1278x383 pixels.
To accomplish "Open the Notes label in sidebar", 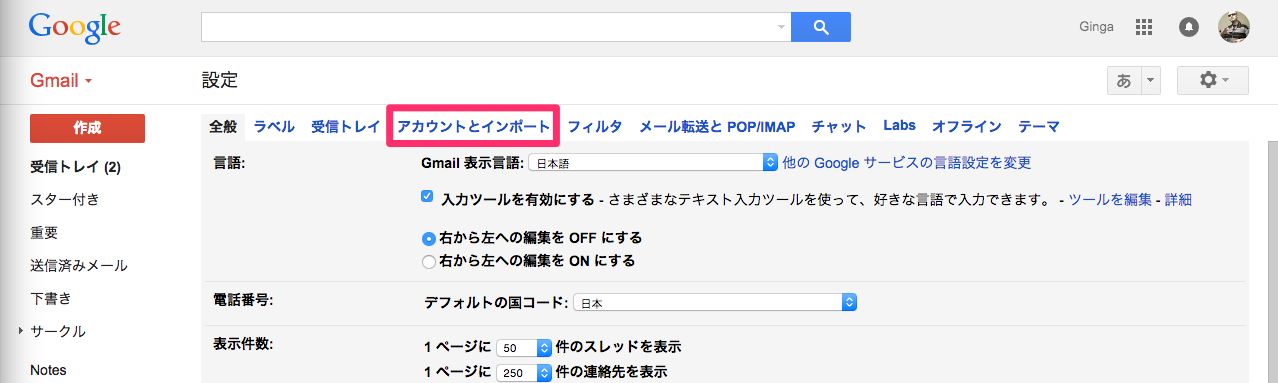I will (48, 370).
